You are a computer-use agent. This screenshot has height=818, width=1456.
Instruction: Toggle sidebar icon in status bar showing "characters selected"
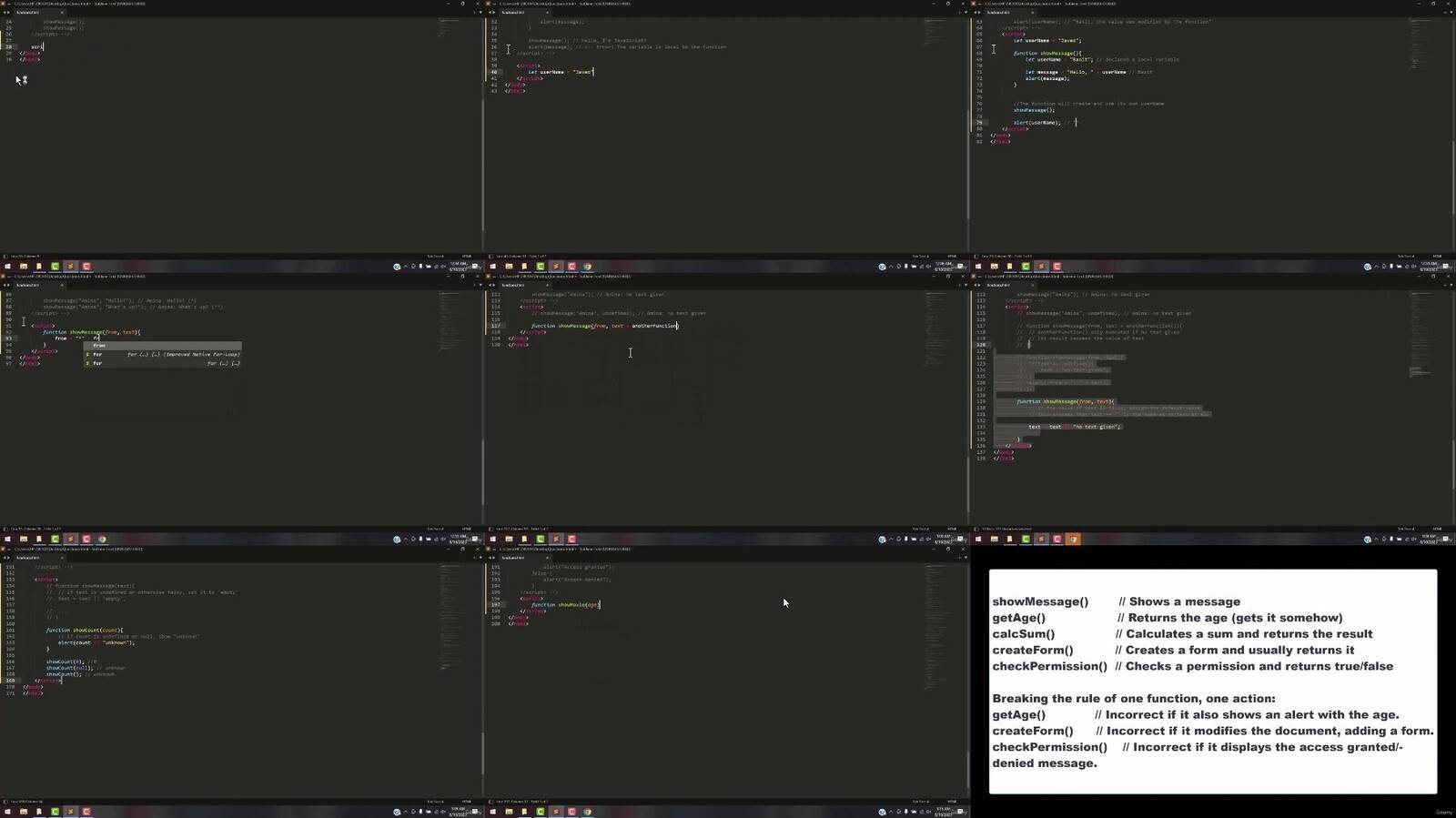976,529
